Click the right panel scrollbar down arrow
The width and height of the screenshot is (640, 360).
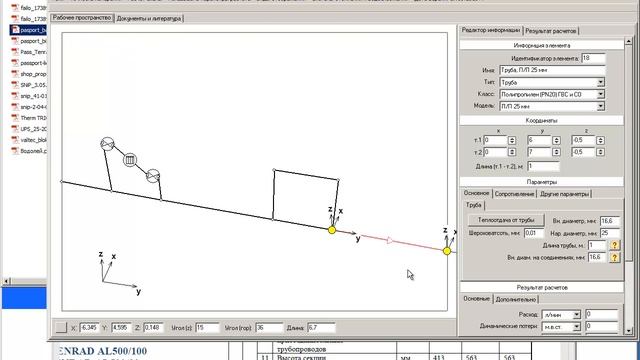[x=629, y=330]
